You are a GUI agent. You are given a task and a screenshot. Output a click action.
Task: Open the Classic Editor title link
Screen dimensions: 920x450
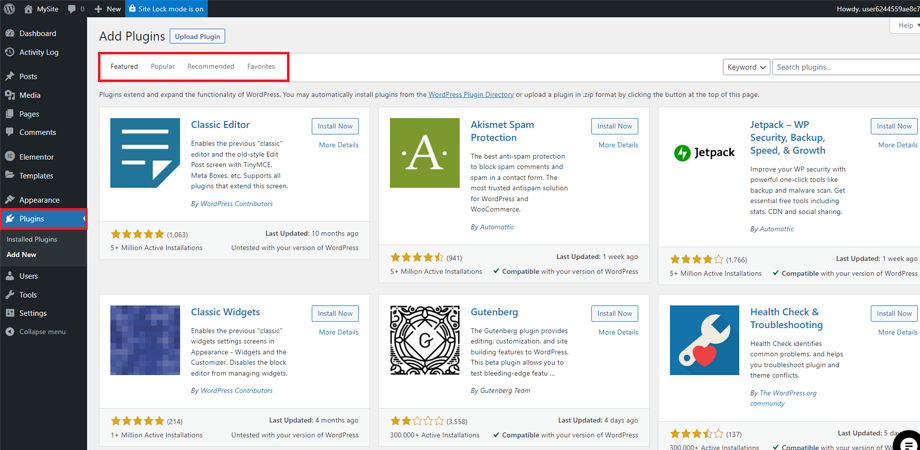[x=220, y=124]
